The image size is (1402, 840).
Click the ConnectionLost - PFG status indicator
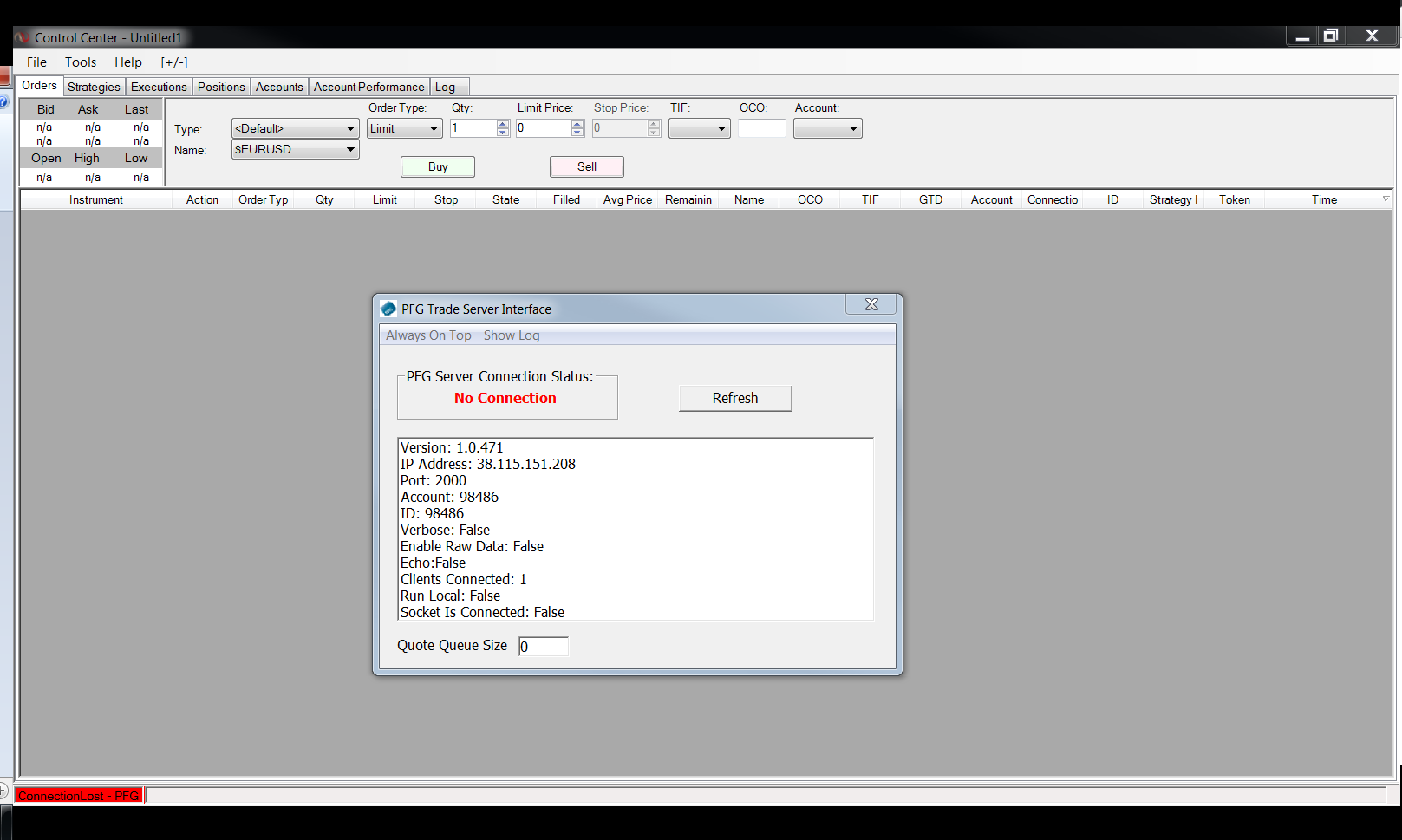click(79, 796)
